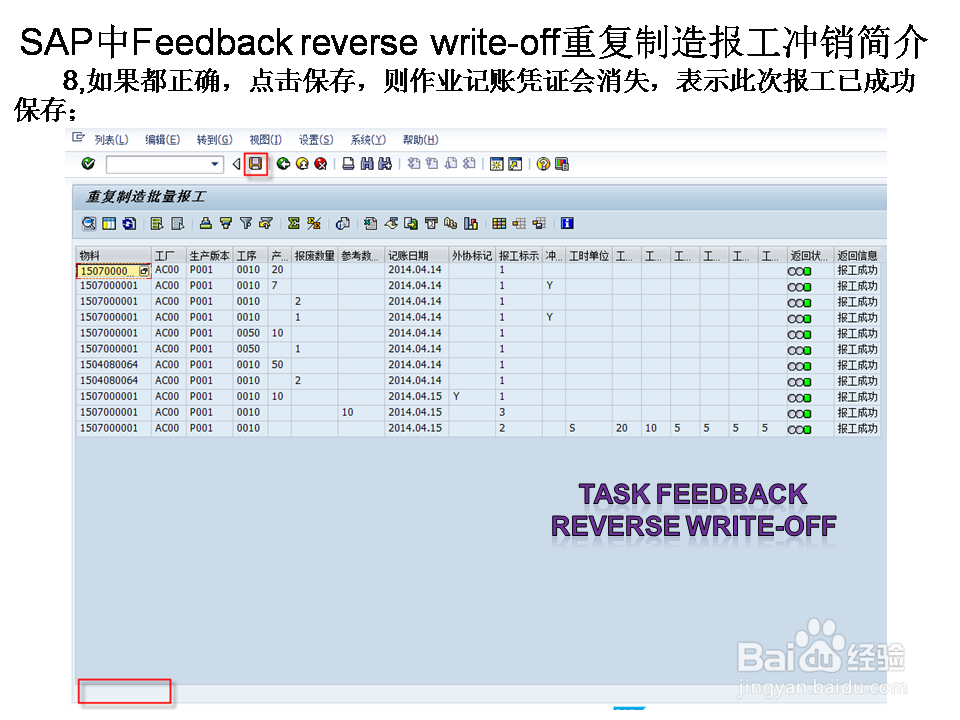Click the Details magnifier icon in list toolbar
Viewport: 960px width, 720px height.
(89, 223)
